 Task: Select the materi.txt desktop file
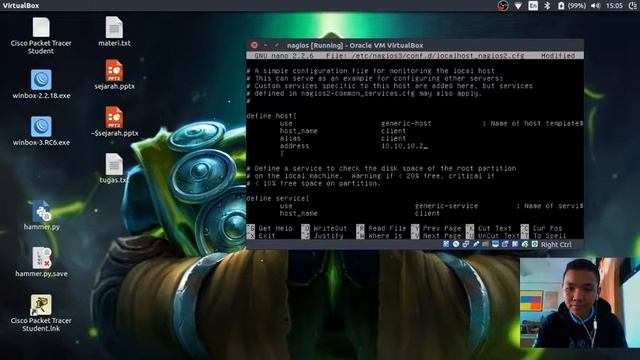tap(114, 31)
